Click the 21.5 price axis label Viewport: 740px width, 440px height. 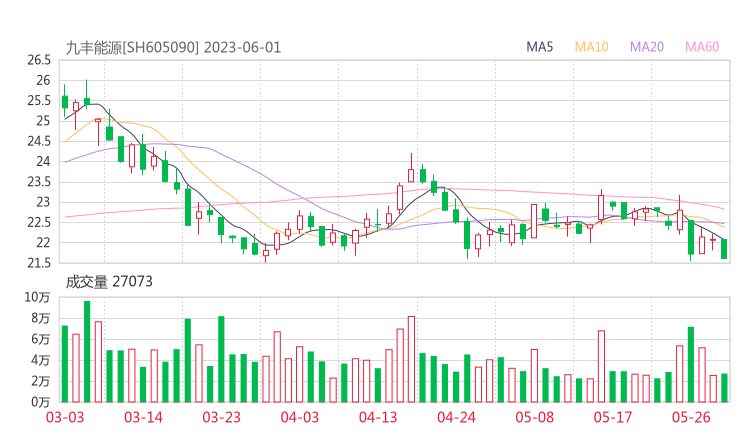[x=39, y=263]
